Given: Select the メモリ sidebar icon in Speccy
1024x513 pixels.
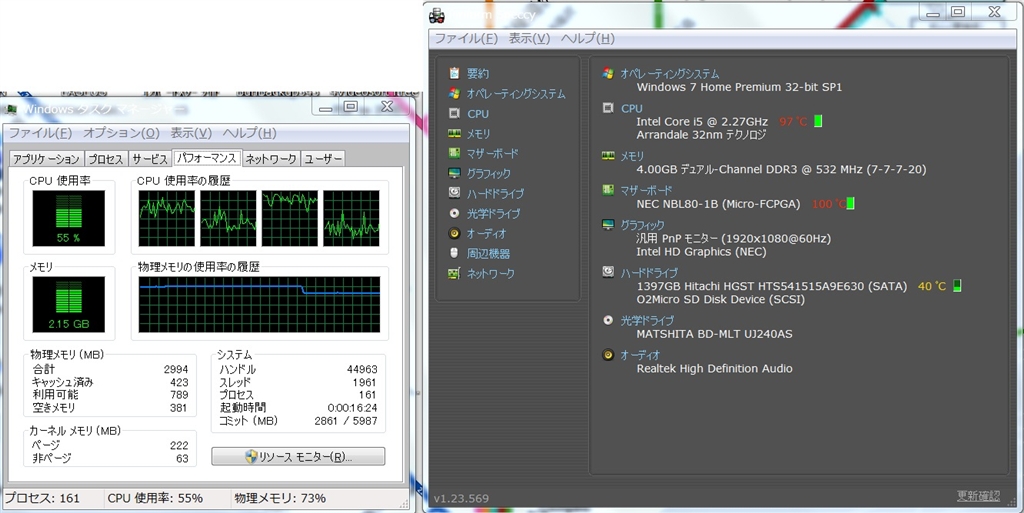Looking at the screenshot, I should click(455, 133).
